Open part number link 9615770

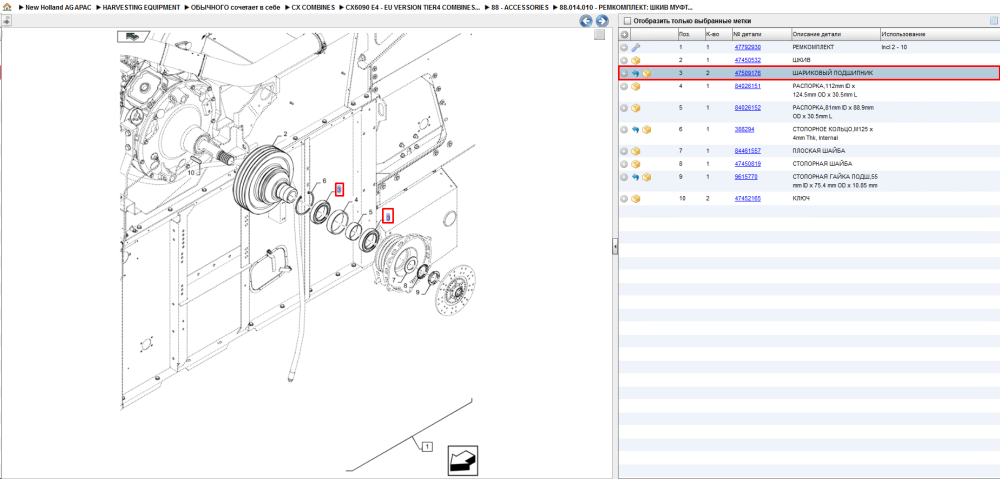pyautogui.click(x=746, y=176)
